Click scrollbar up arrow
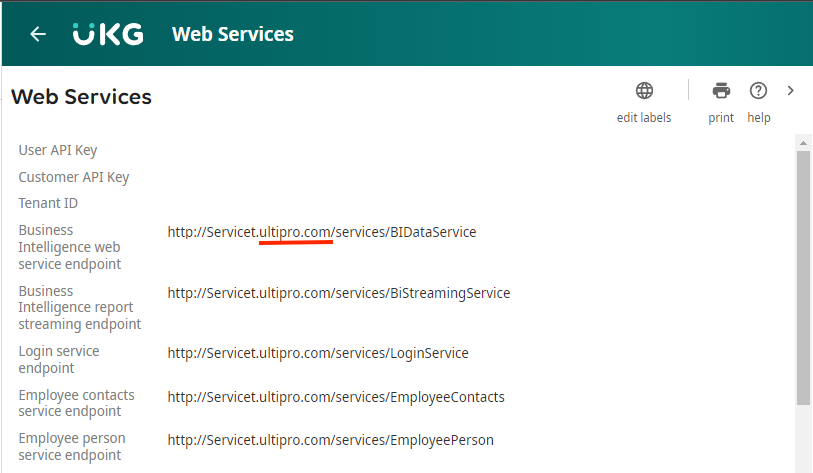This screenshot has height=473, width=813. (803, 143)
